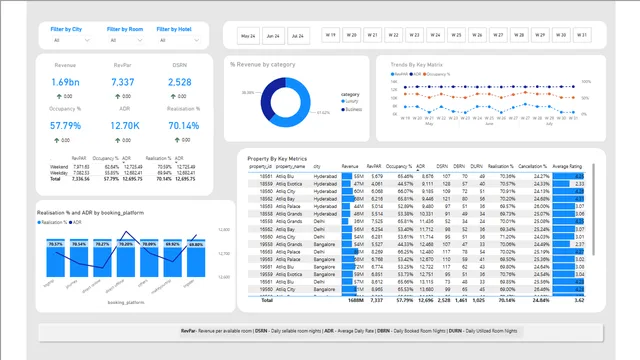This screenshot has height=360, width=640.
Task: Select week W 21 slicer button
Action: pos(372,35)
